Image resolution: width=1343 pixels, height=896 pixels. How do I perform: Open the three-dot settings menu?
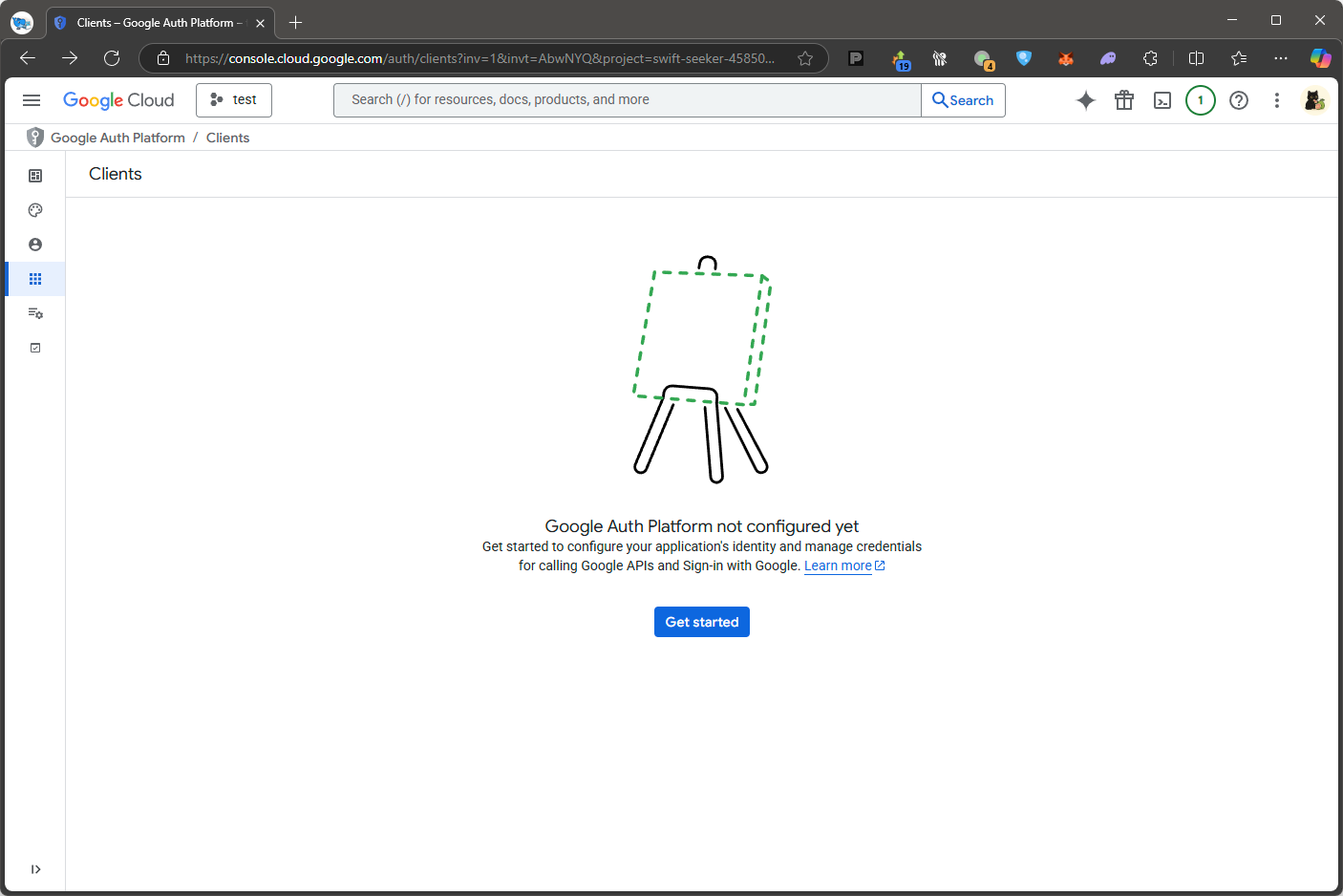1277,100
